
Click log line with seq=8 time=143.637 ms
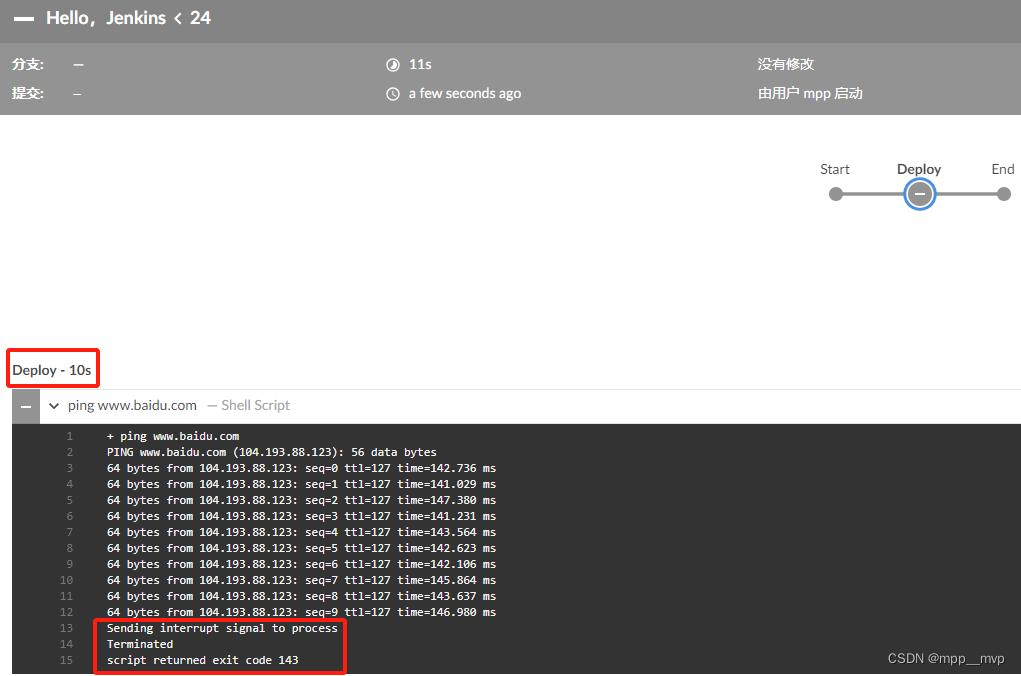(x=301, y=597)
